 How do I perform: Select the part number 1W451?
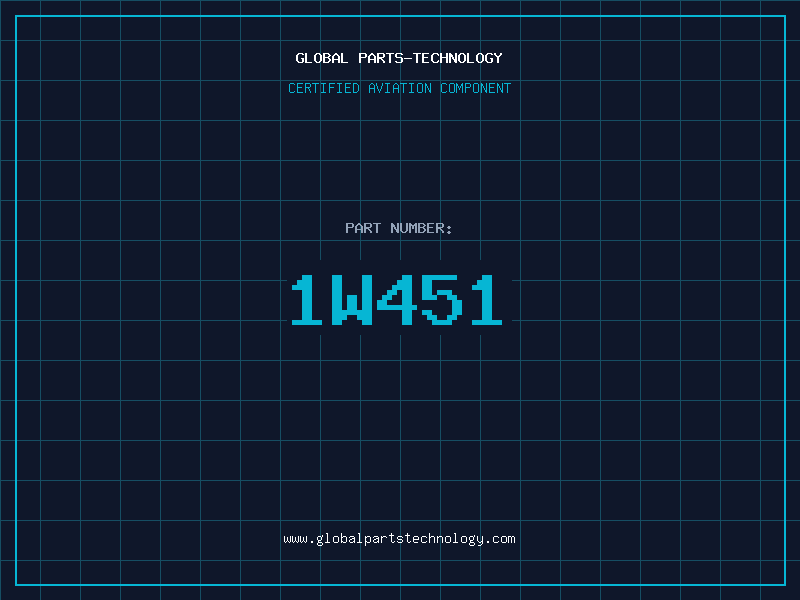coord(397,300)
